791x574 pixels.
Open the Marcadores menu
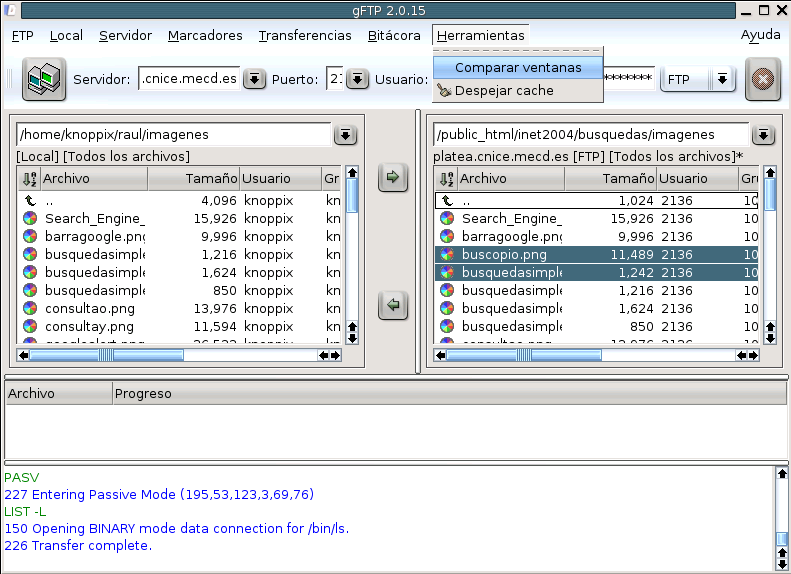[x=205, y=35]
